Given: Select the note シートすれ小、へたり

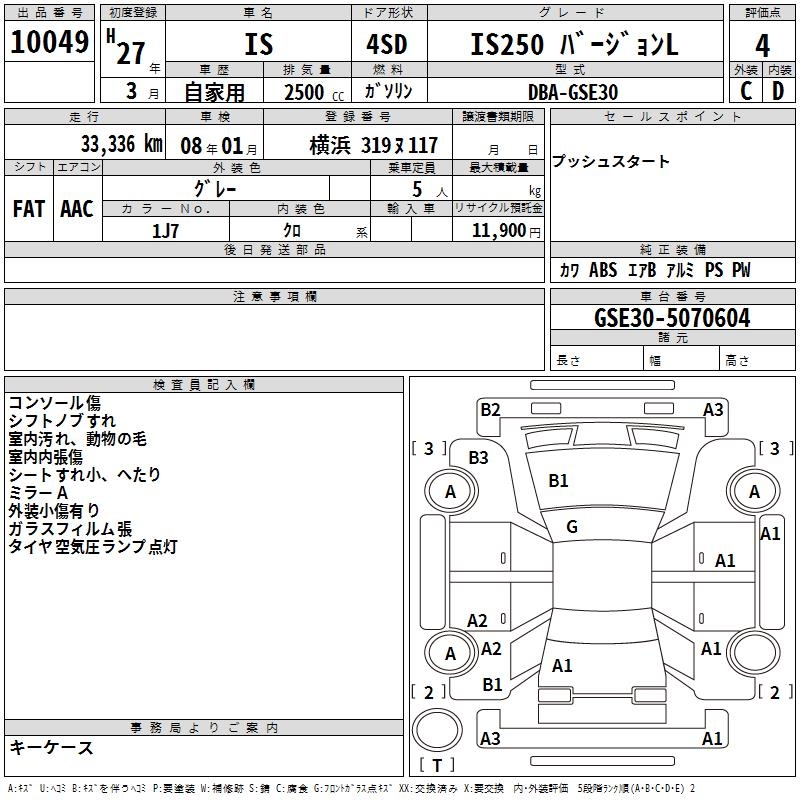Looking at the screenshot, I should [85, 474].
